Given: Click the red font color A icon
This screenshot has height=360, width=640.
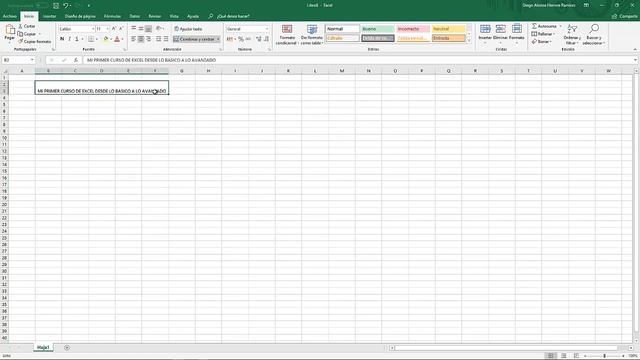Looking at the screenshot, I should click(x=117, y=39).
